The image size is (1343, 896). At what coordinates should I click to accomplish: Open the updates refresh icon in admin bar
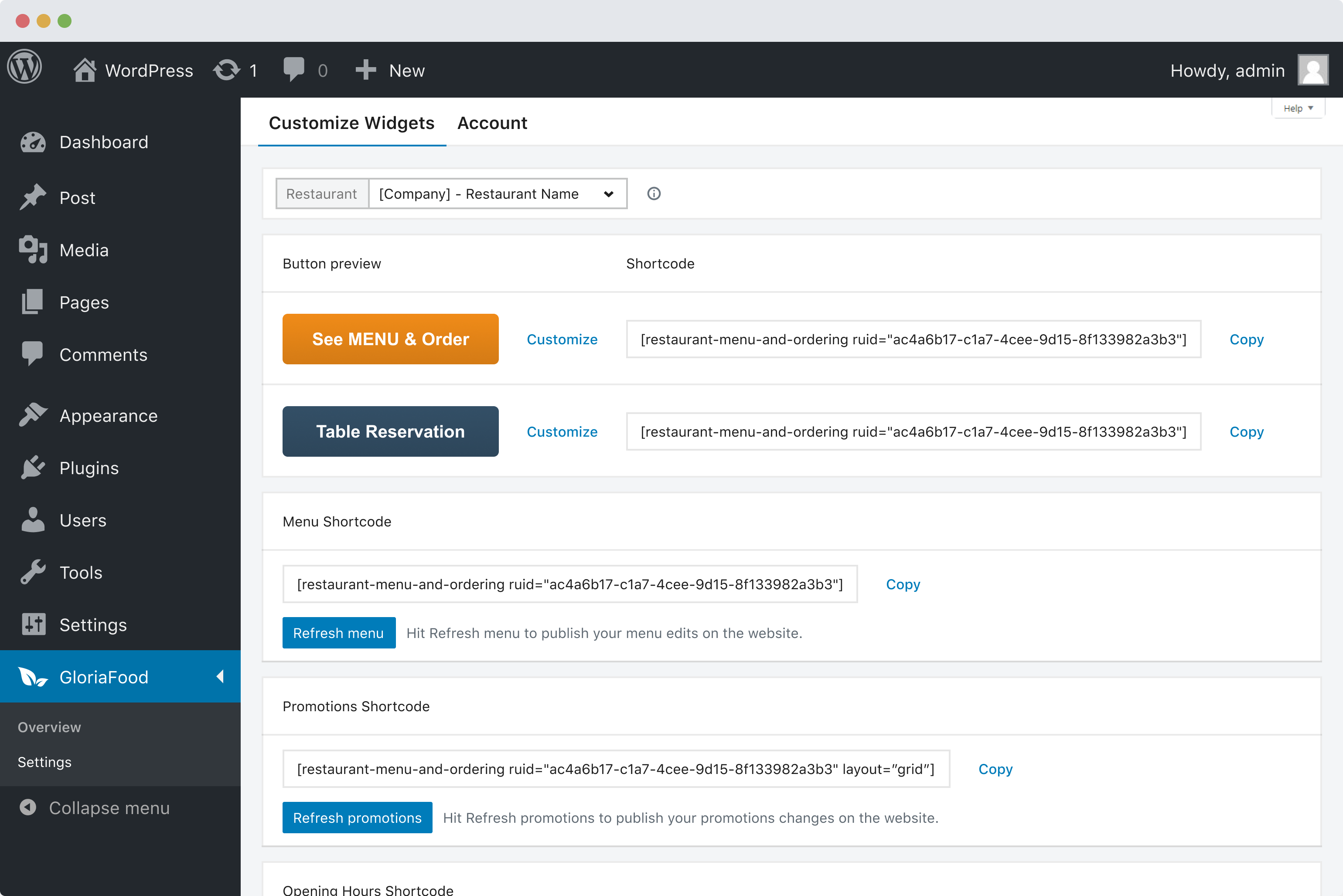pos(226,70)
